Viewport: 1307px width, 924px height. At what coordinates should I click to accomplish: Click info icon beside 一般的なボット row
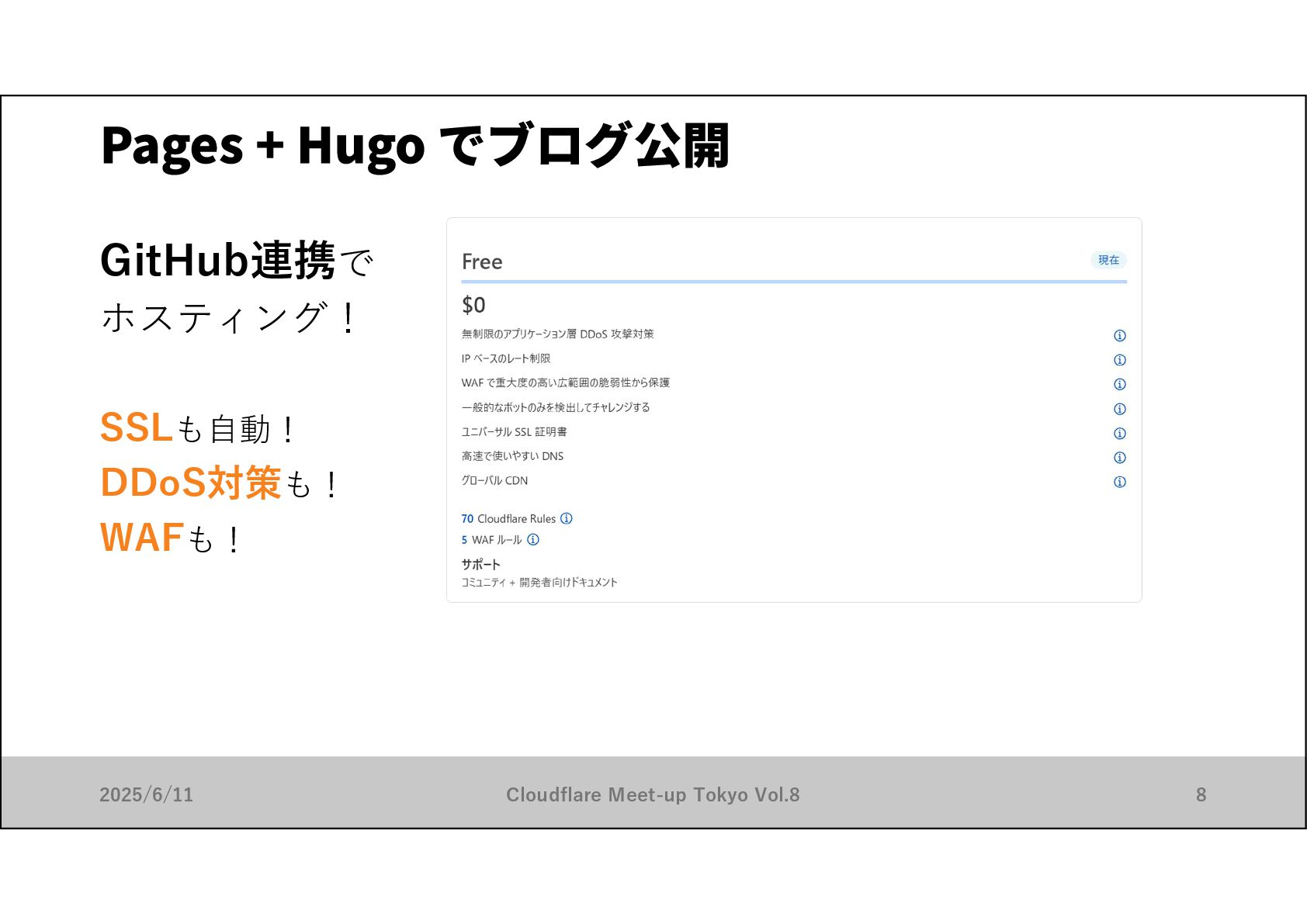[x=1119, y=409]
